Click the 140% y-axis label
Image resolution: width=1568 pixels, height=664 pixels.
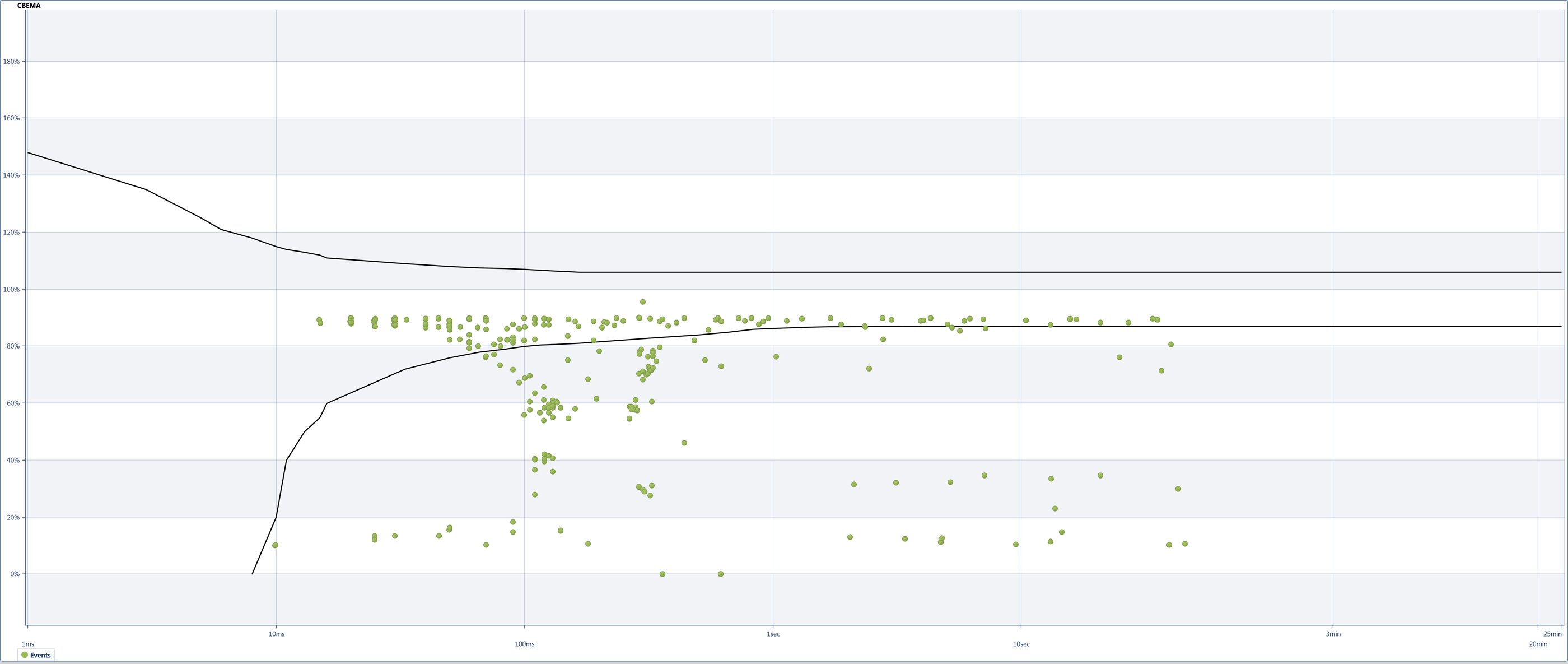(x=12, y=175)
